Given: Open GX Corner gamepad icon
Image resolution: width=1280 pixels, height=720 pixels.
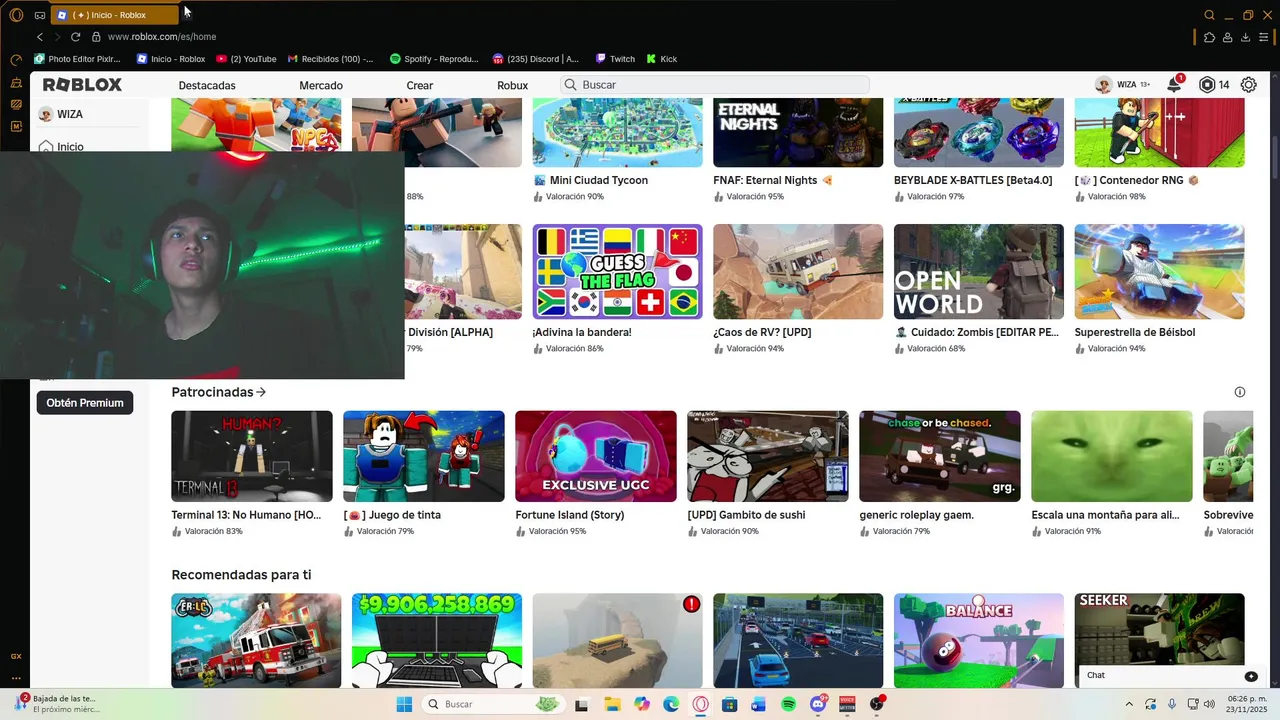Looking at the screenshot, I should 40,15.
